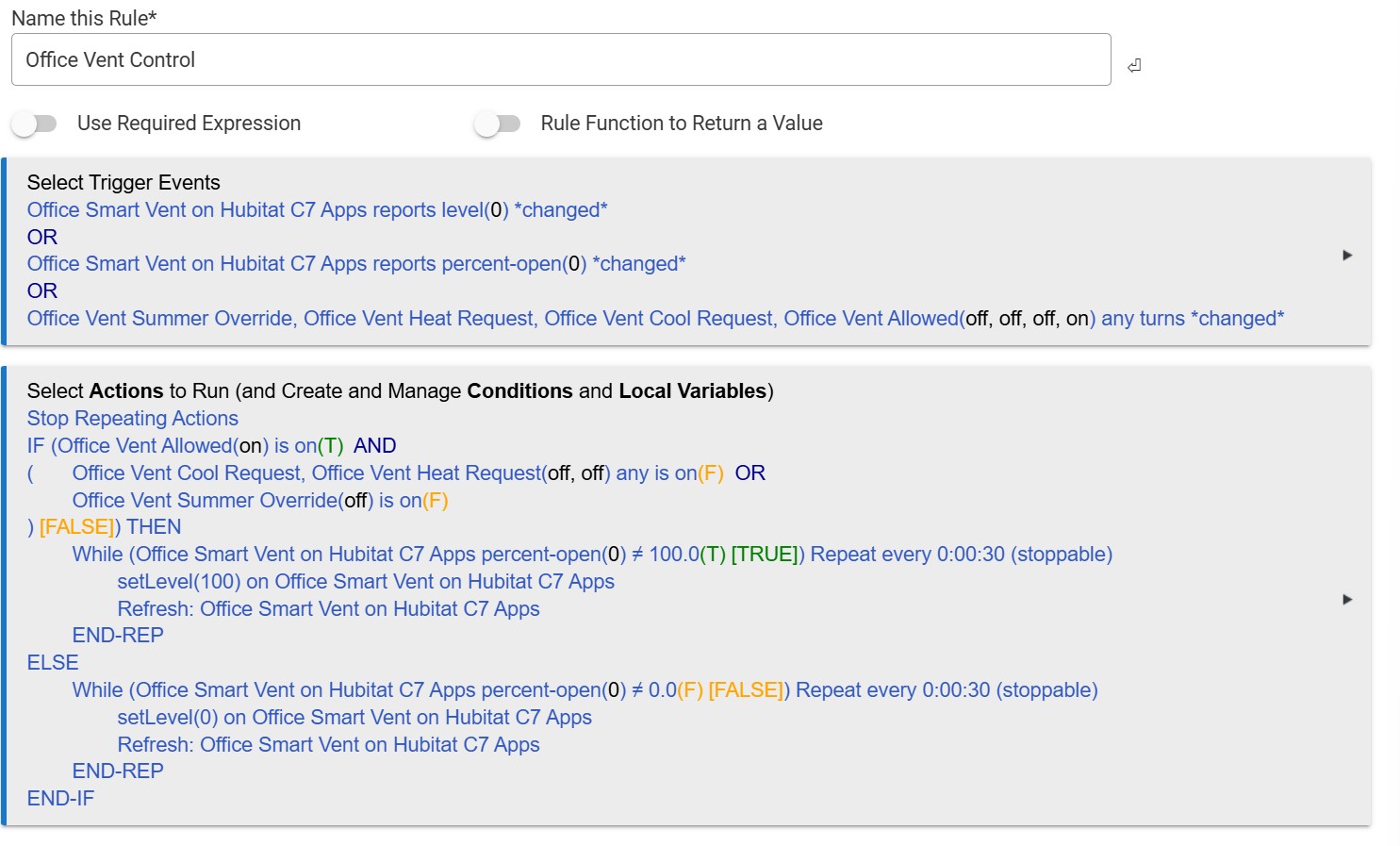1400x846 pixels.
Task: Click Office Vent Summer Override(off) is on condition
Action: [x=259, y=501]
